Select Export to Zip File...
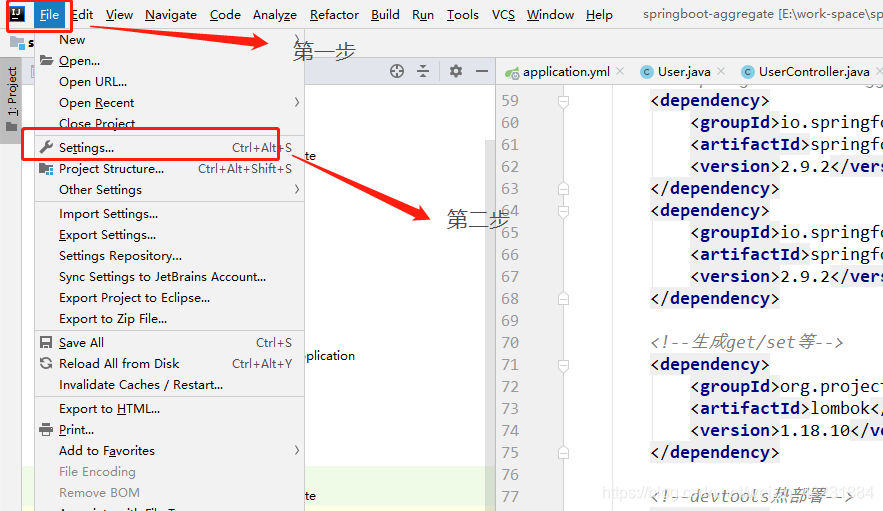Image resolution: width=883 pixels, height=511 pixels. pos(170,319)
